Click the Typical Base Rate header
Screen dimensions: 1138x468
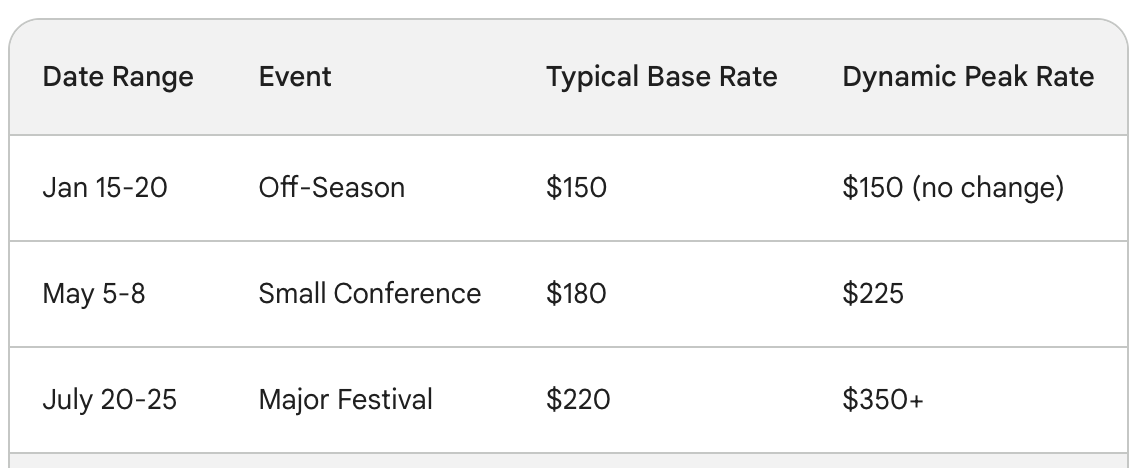[661, 77]
